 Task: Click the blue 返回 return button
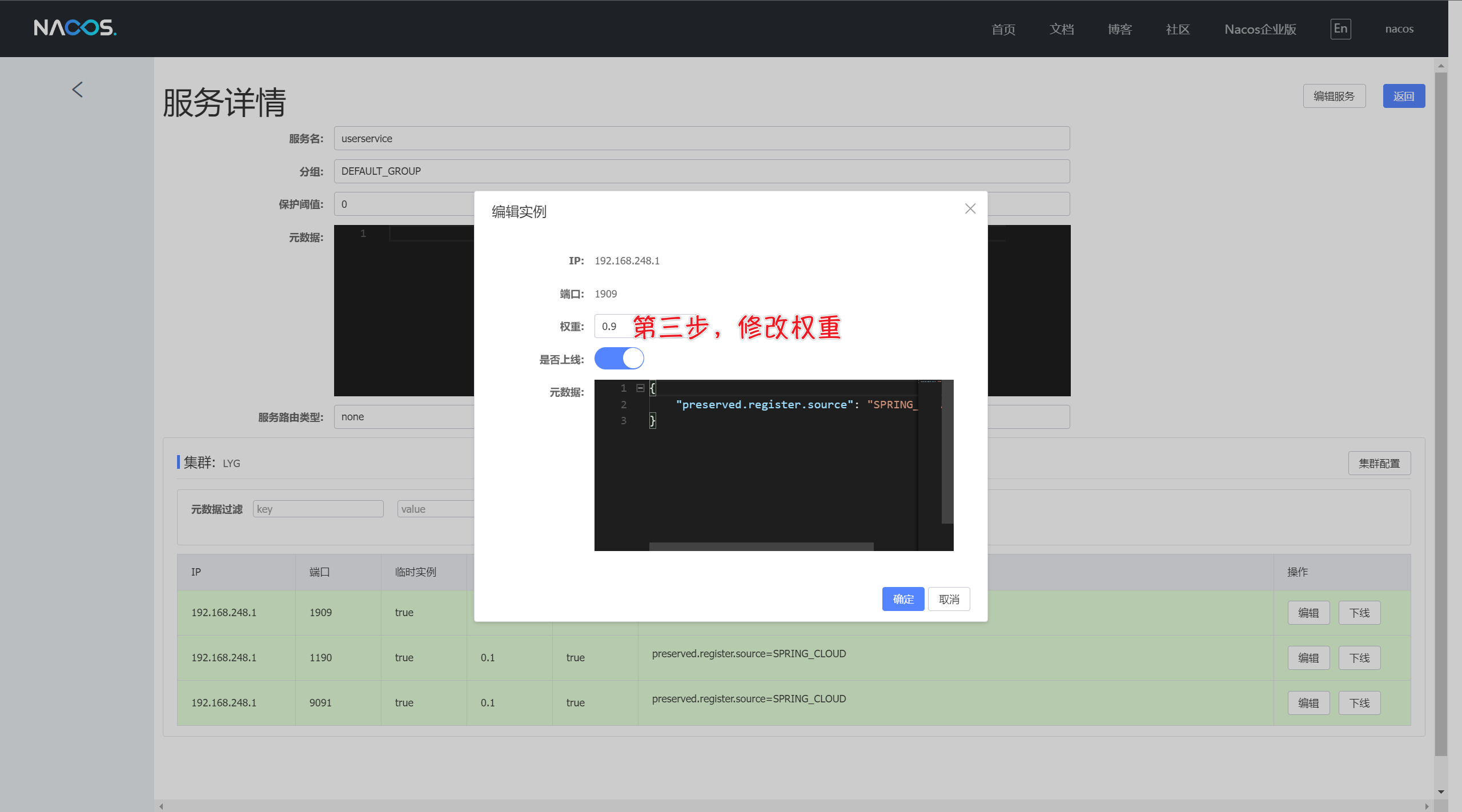click(x=1403, y=96)
